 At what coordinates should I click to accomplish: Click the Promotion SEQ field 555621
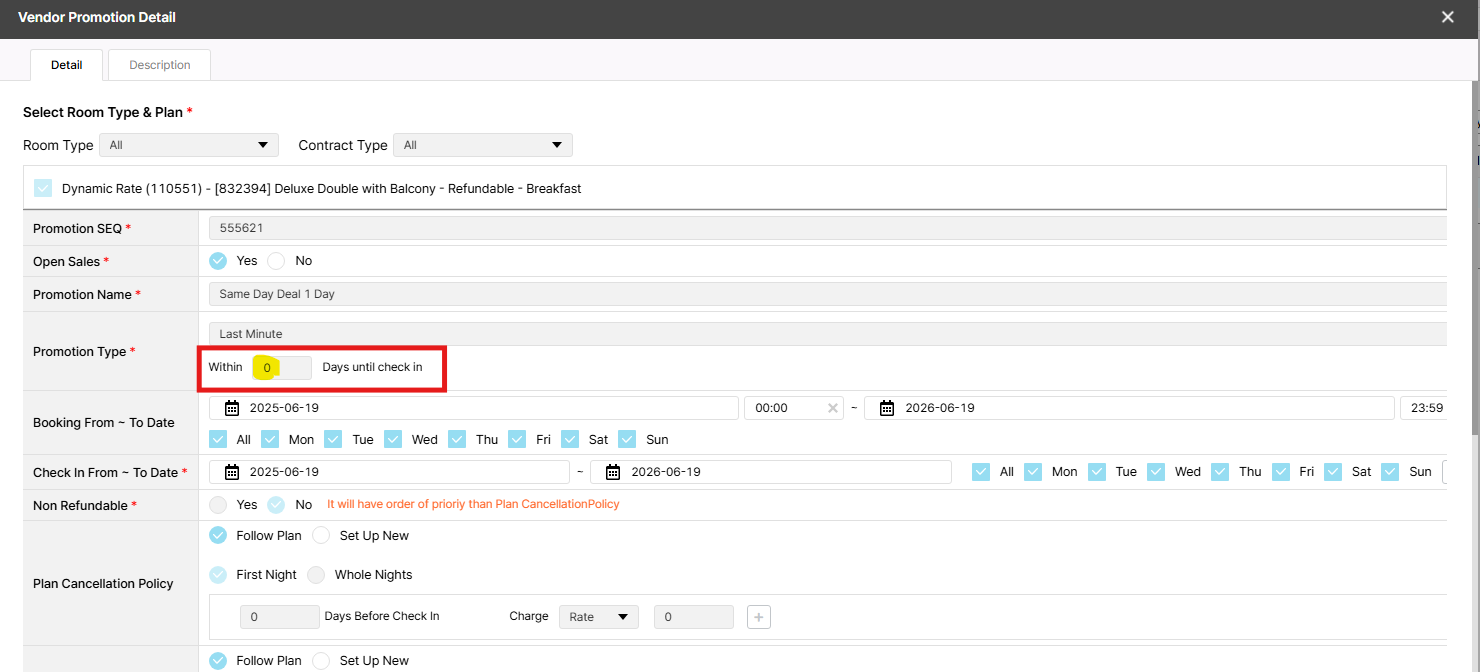828,228
